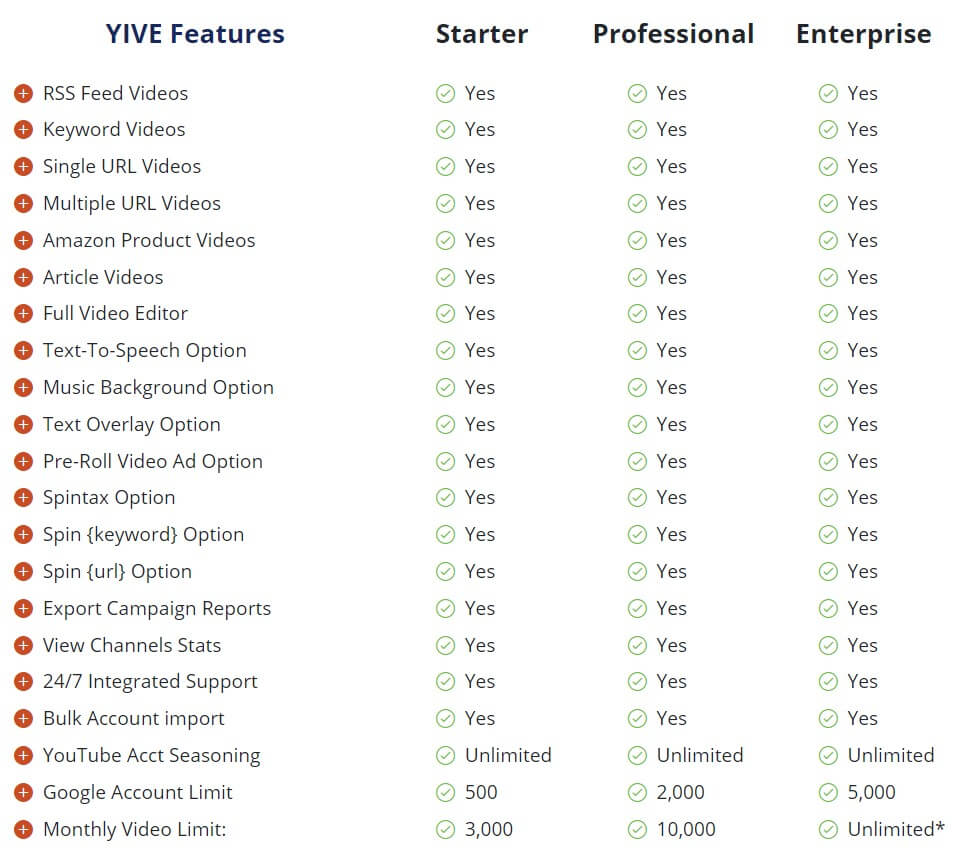Click the Pre-Roll Video Ad Option label
Image resolution: width=958 pixels, height=853 pixels.
153,461
